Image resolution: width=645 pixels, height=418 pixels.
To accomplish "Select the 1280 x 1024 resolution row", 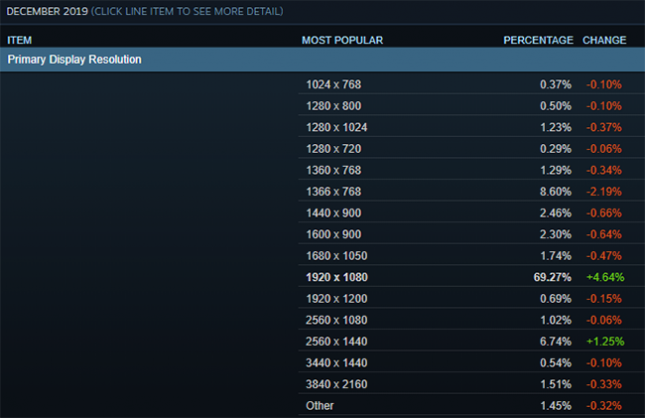I will (x=471, y=127).
